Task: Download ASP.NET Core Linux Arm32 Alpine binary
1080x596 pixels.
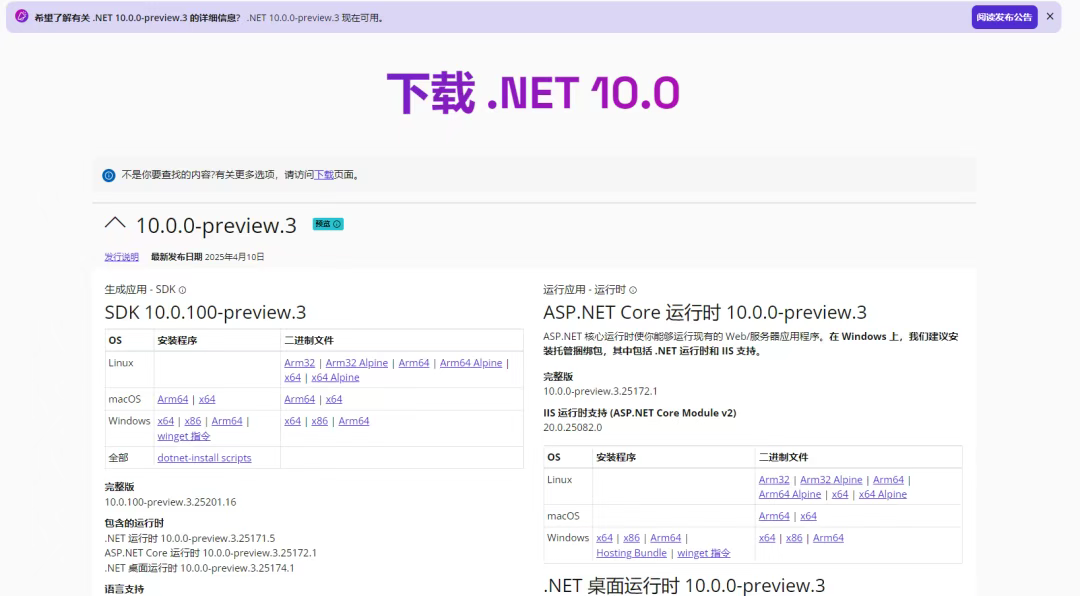Action: (x=831, y=480)
